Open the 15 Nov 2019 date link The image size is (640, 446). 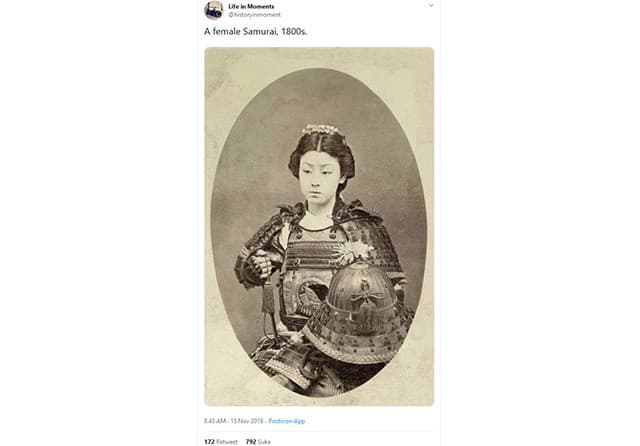point(247,421)
